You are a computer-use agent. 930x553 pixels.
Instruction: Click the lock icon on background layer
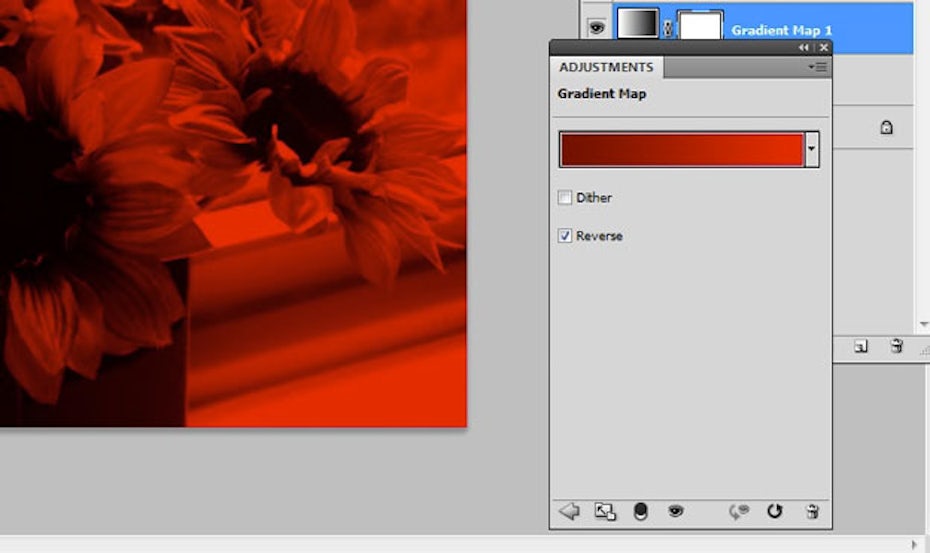pos(886,127)
